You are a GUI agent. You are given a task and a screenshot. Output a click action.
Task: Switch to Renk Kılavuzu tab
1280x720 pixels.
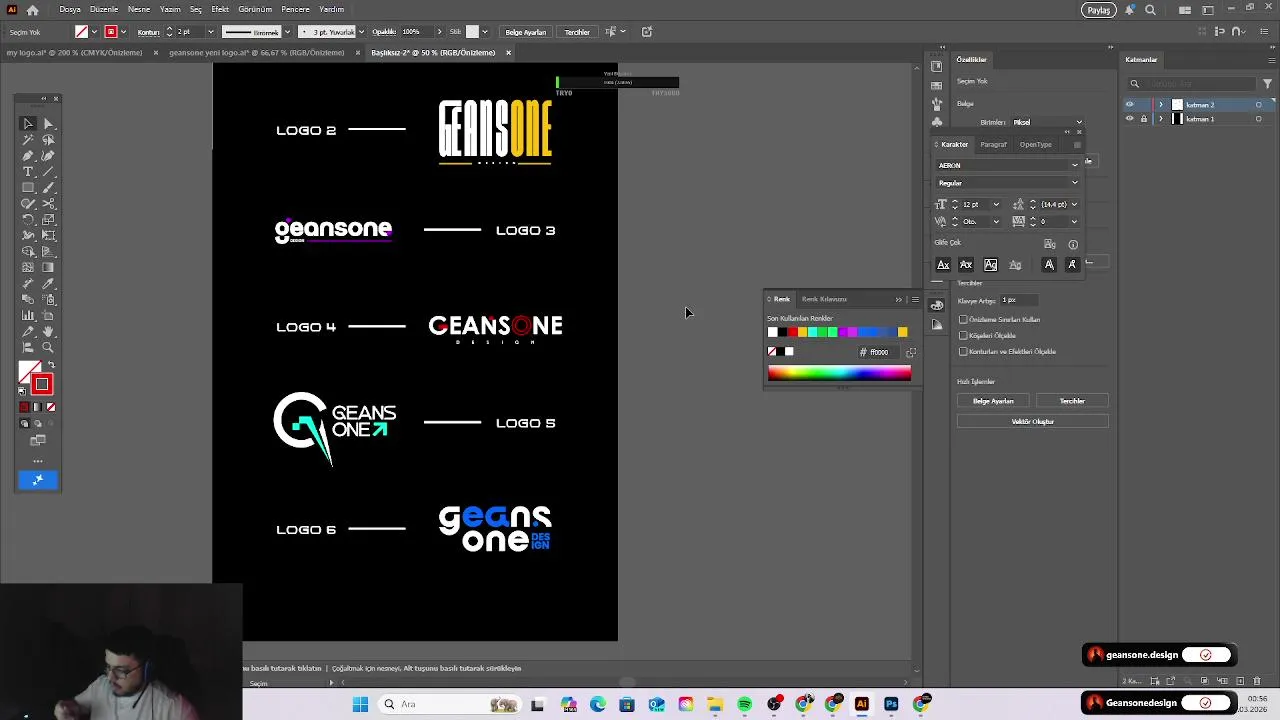click(x=824, y=299)
